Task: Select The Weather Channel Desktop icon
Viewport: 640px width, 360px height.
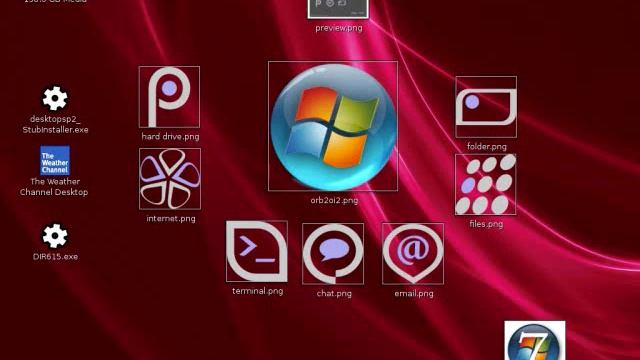Action: 55,161
